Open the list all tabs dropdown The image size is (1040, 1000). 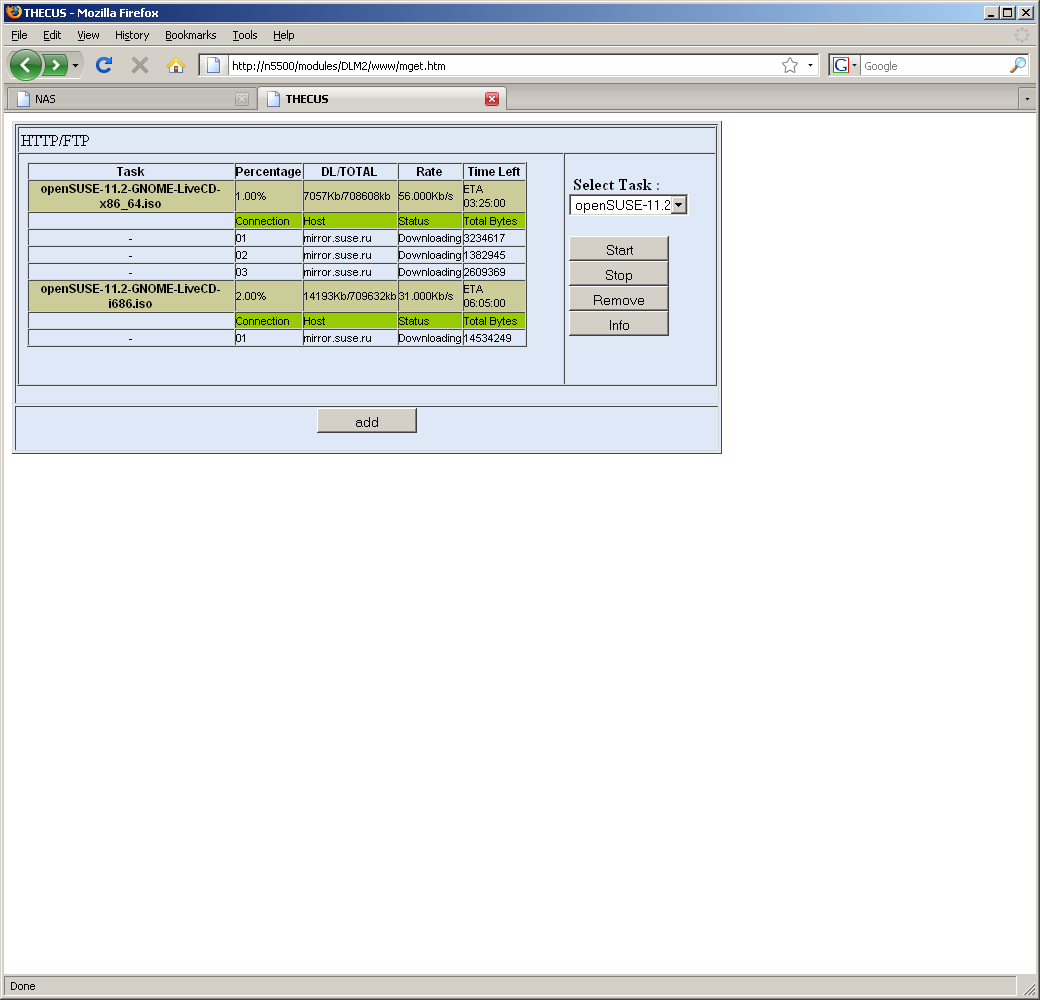(1027, 99)
